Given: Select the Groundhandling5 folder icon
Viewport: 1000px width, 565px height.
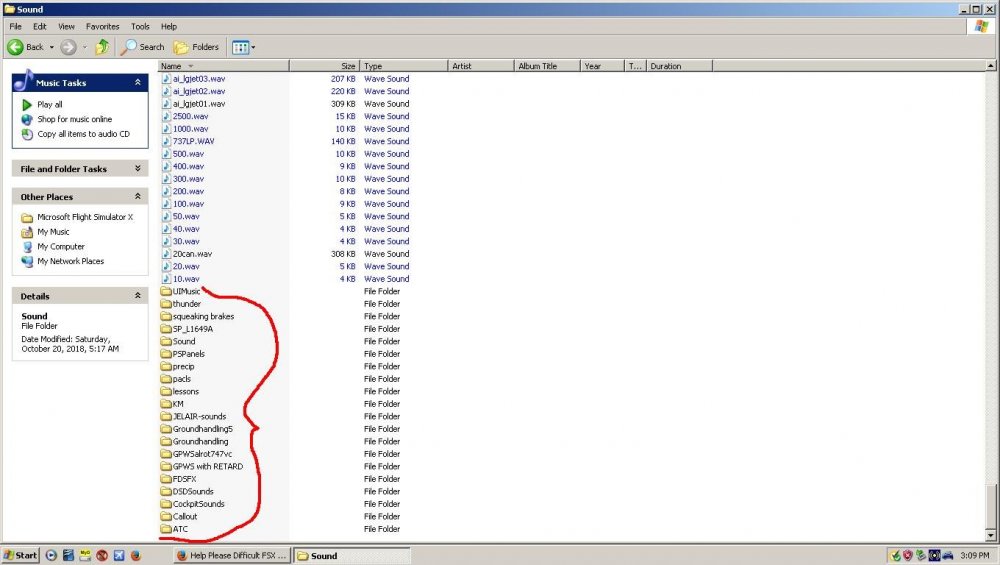Looking at the screenshot, I should 166,429.
